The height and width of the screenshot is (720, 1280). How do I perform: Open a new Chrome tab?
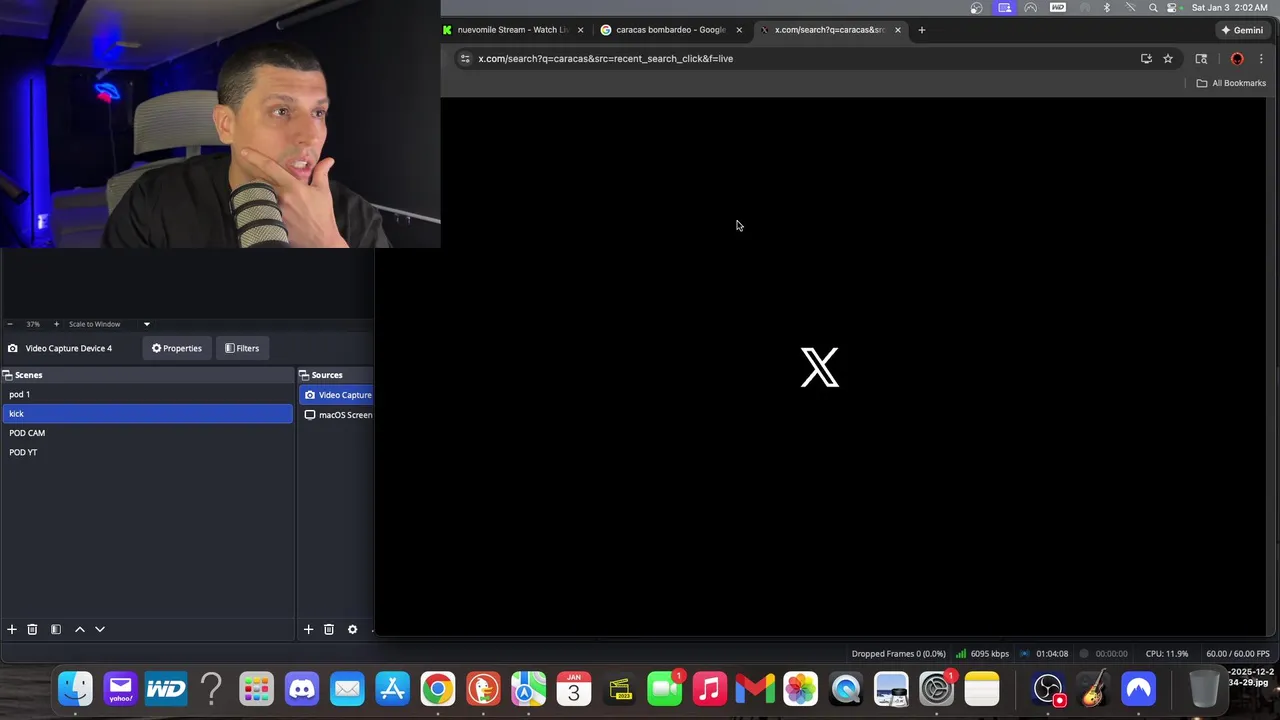pos(921,30)
